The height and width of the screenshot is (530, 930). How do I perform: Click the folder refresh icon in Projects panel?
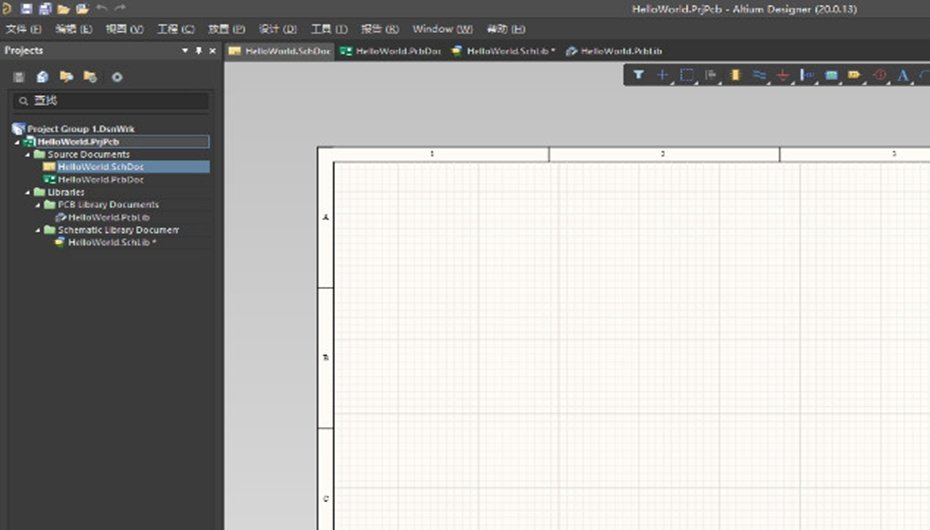[90, 76]
